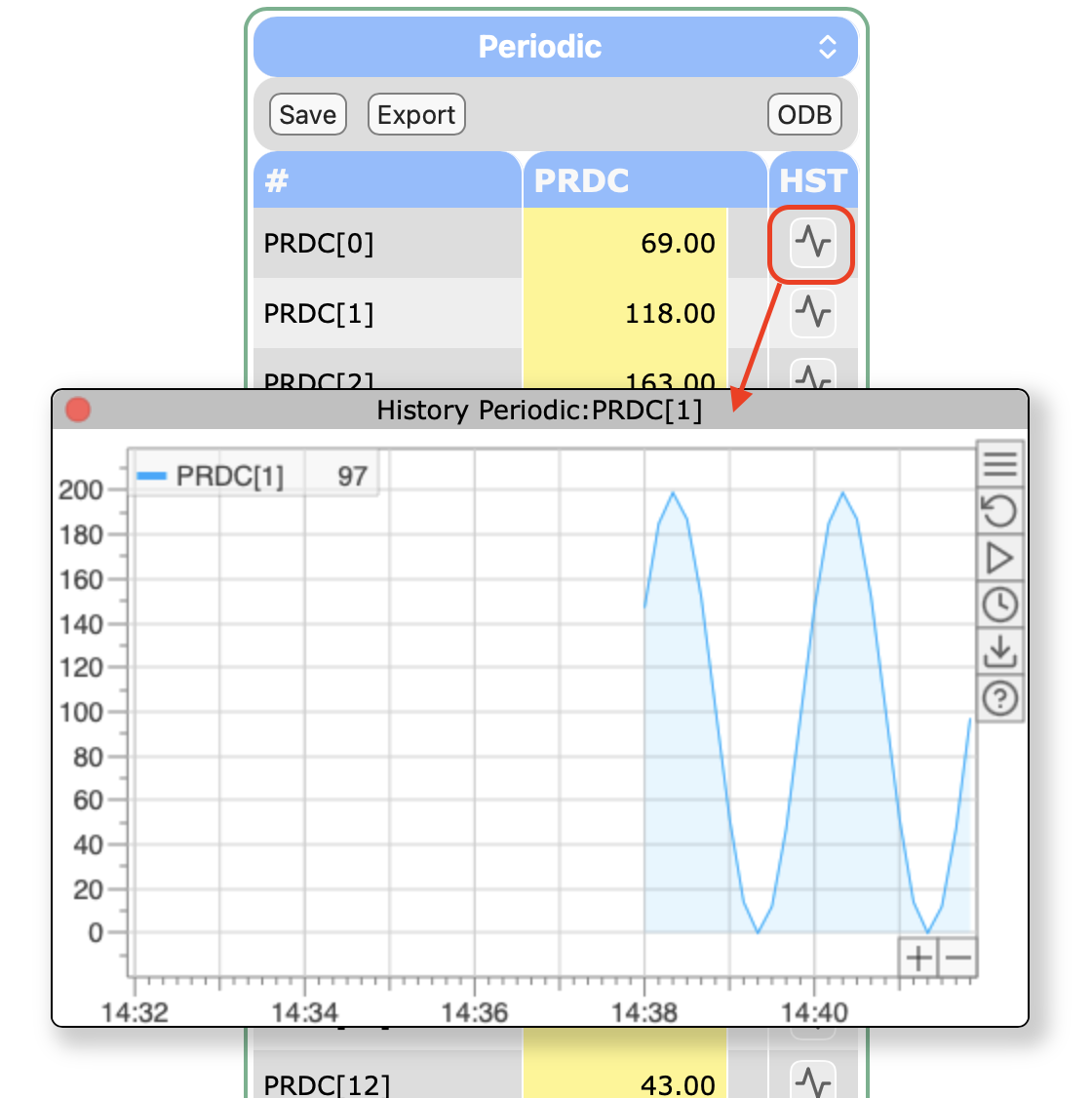Zoom in the plot with plus button
This screenshot has width=1092, height=1098.
[918, 958]
